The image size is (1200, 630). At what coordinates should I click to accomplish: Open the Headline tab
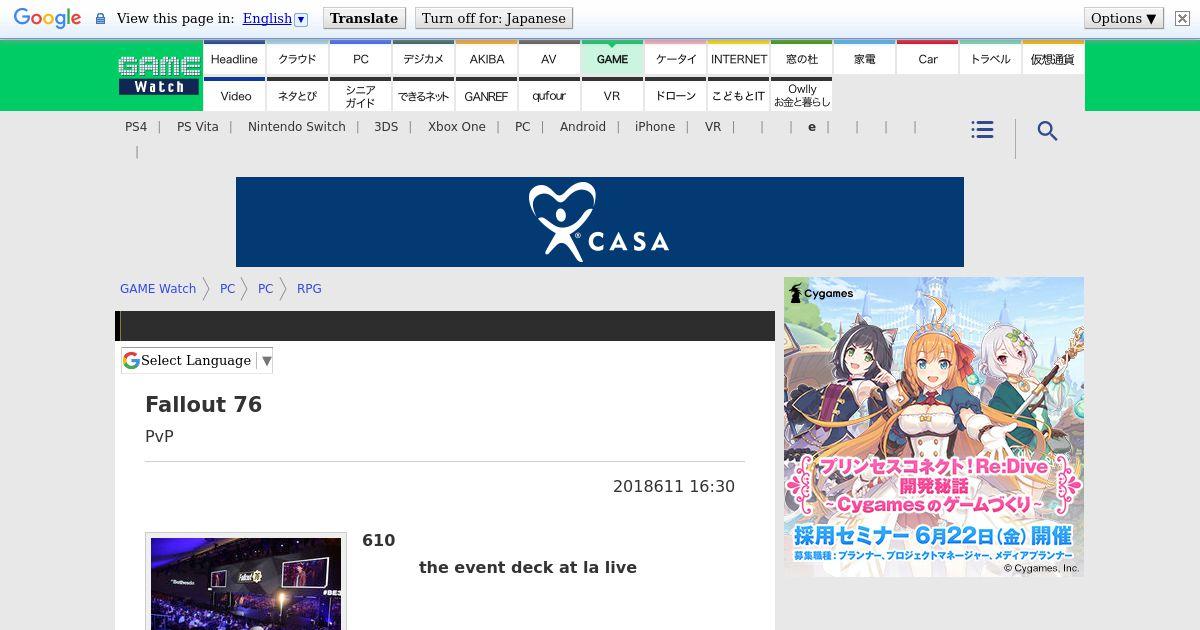[234, 58]
